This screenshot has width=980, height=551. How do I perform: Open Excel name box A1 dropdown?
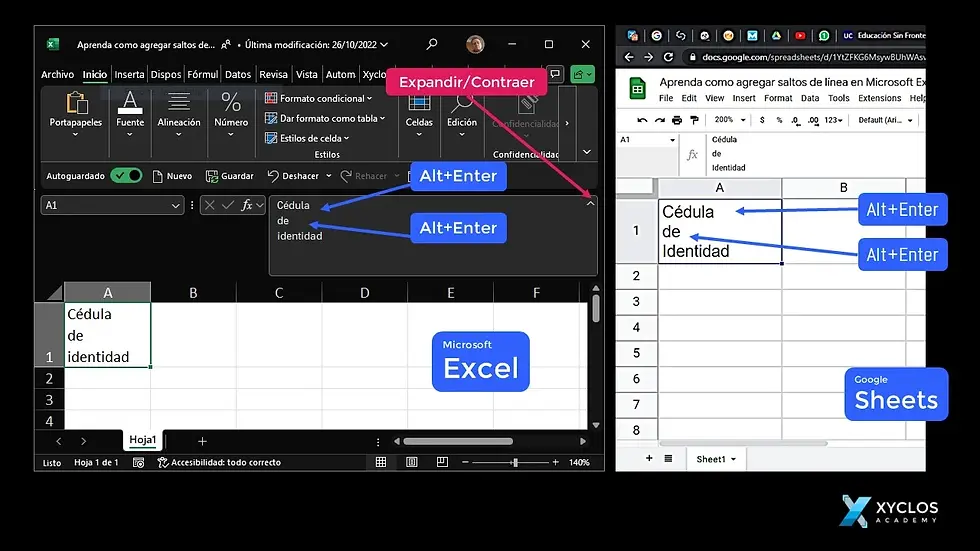point(175,206)
